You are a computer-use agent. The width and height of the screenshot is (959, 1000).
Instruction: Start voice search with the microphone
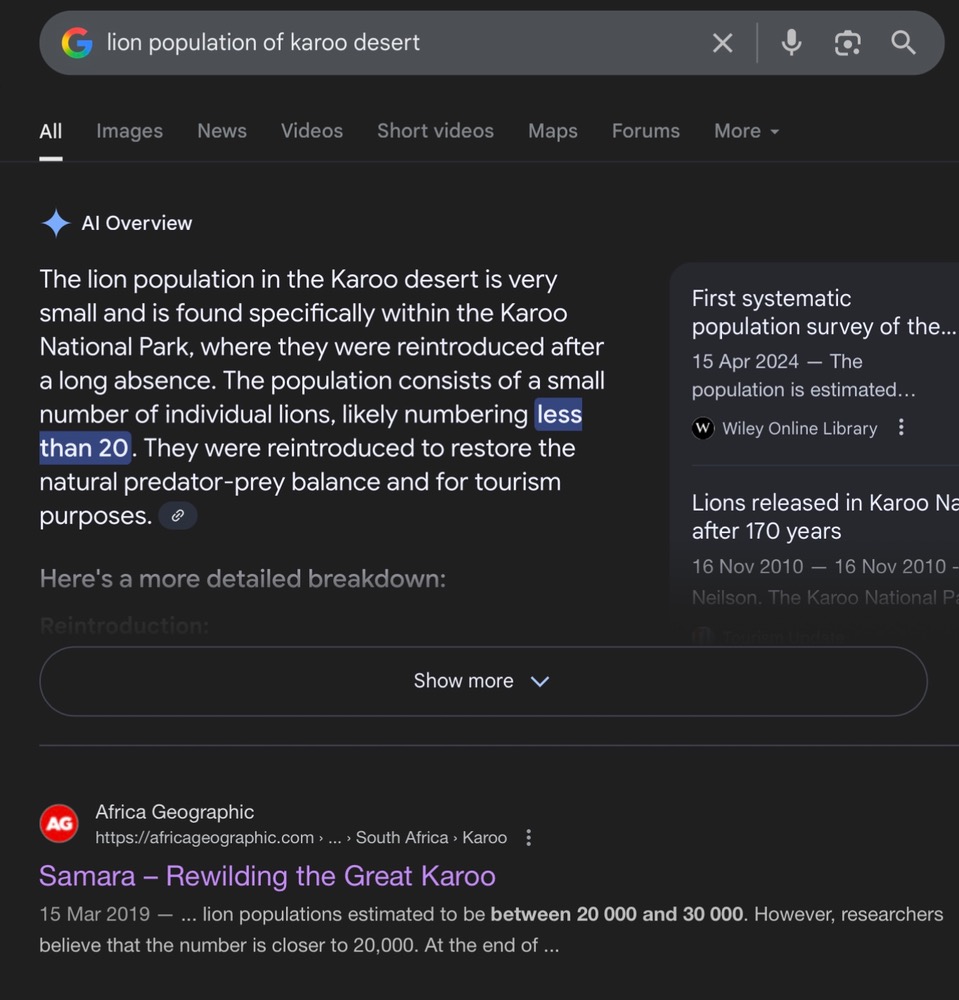click(x=791, y=43)
